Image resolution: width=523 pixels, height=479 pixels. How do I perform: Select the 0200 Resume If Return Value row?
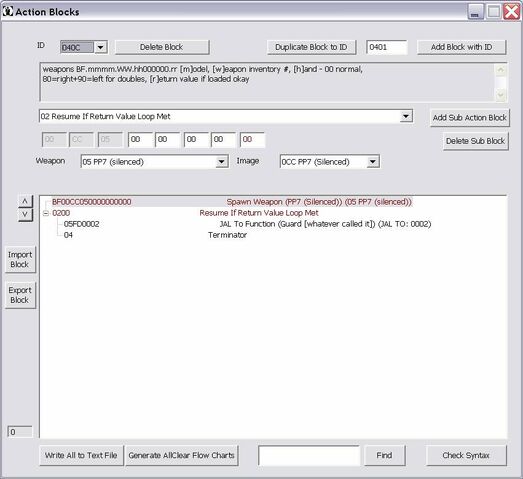pyautogui.click(x=185, y=213)
